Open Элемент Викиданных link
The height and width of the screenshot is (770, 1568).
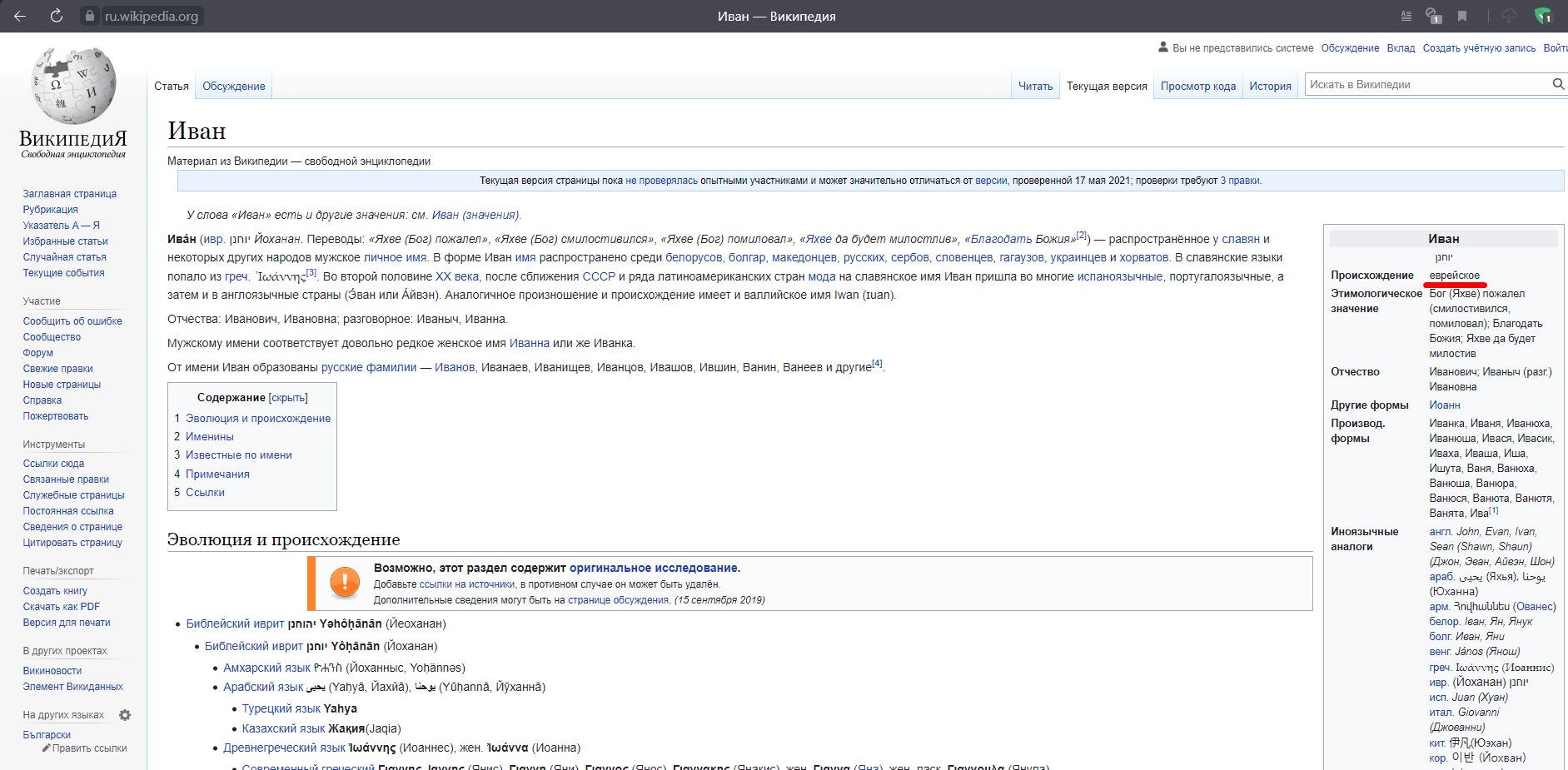pos(73,687)
